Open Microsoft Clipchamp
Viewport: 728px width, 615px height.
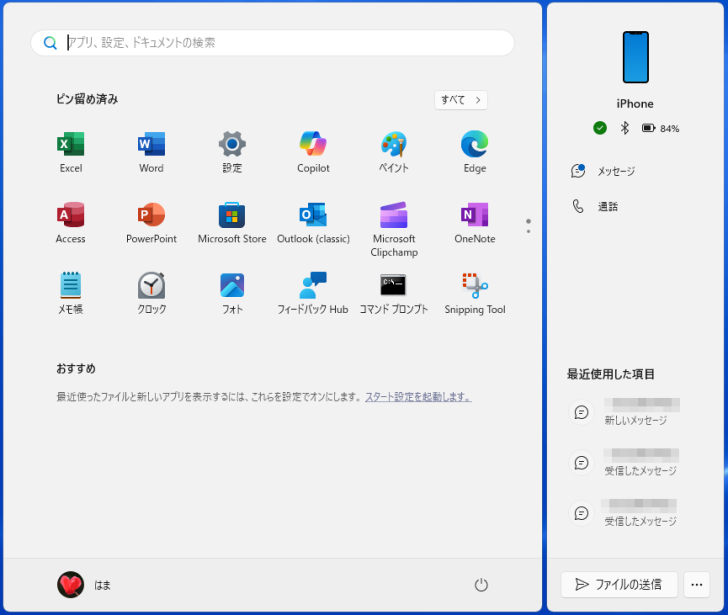point(394,229)
